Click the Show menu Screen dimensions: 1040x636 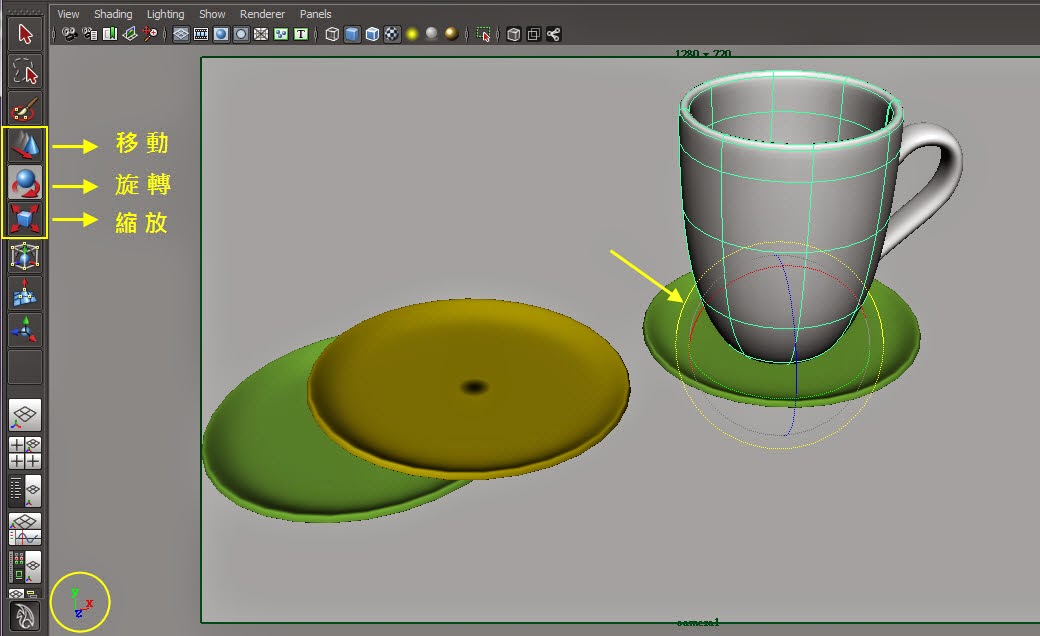(x=212, y=14)
